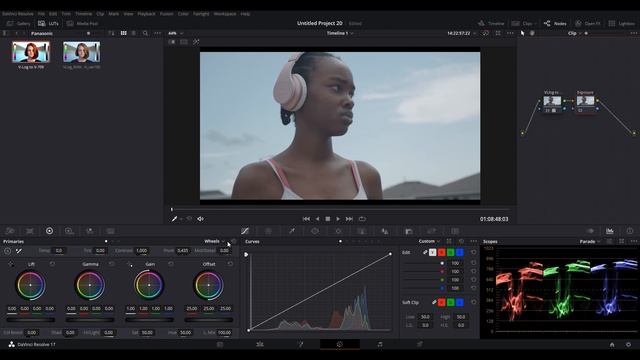
Task: Open the Workspace menu
Action: [x=225, y=14]
